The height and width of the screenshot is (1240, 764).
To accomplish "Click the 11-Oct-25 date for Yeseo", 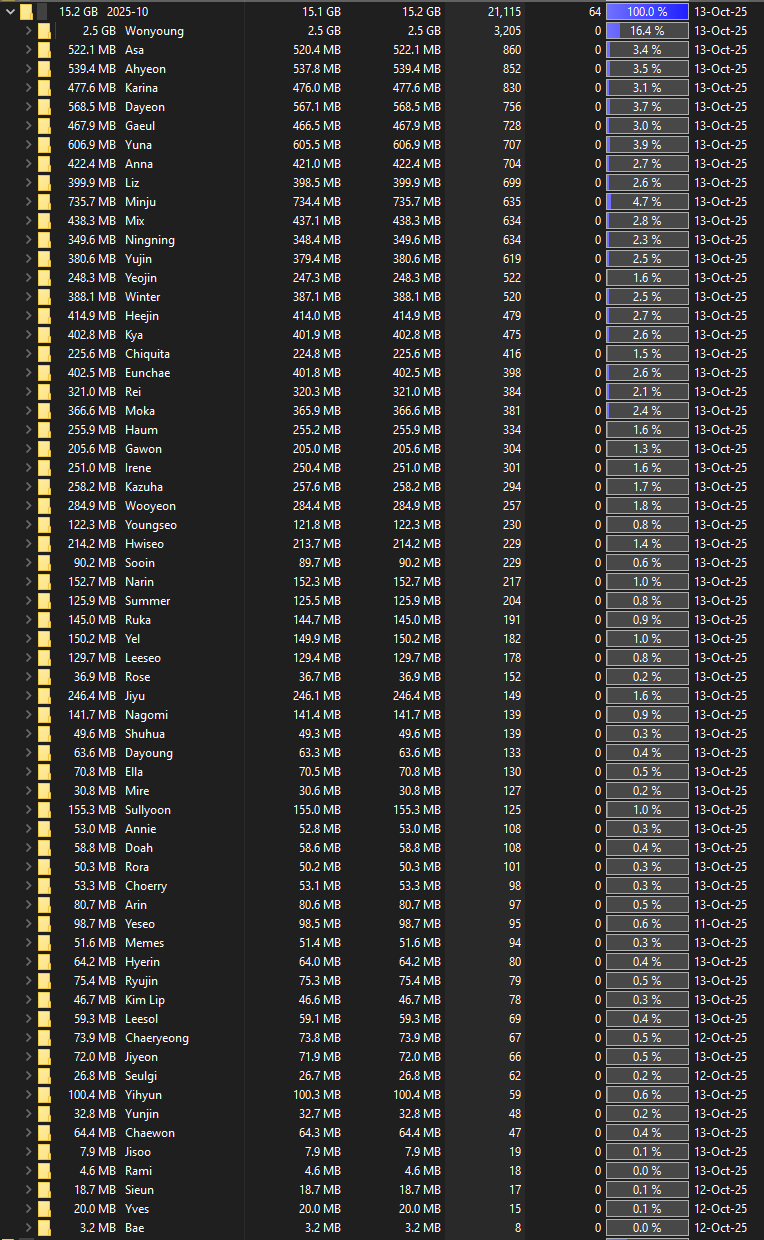I will coord(720,924).
